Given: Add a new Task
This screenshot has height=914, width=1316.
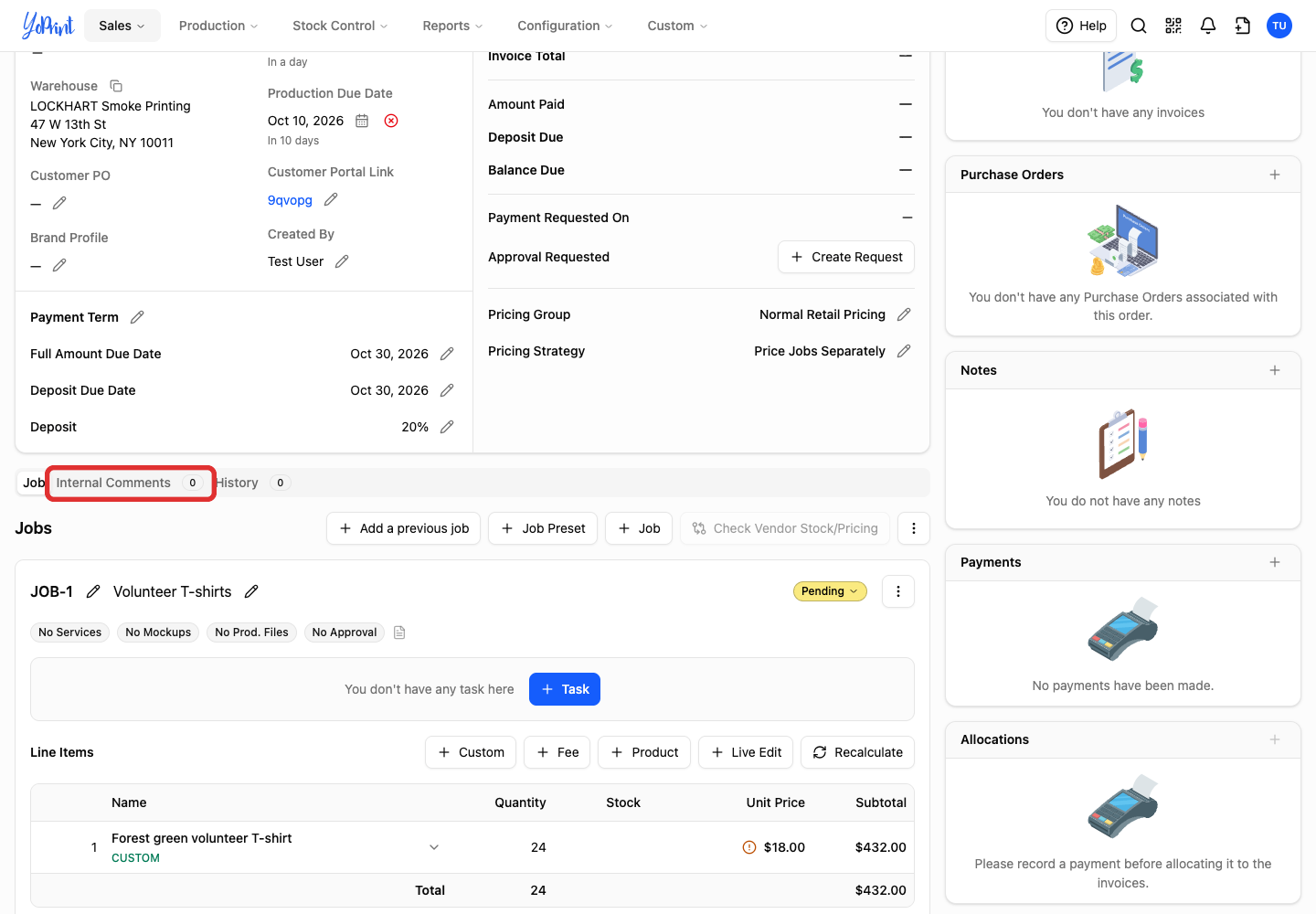Looking at the screenshot, I should (565, 689).
